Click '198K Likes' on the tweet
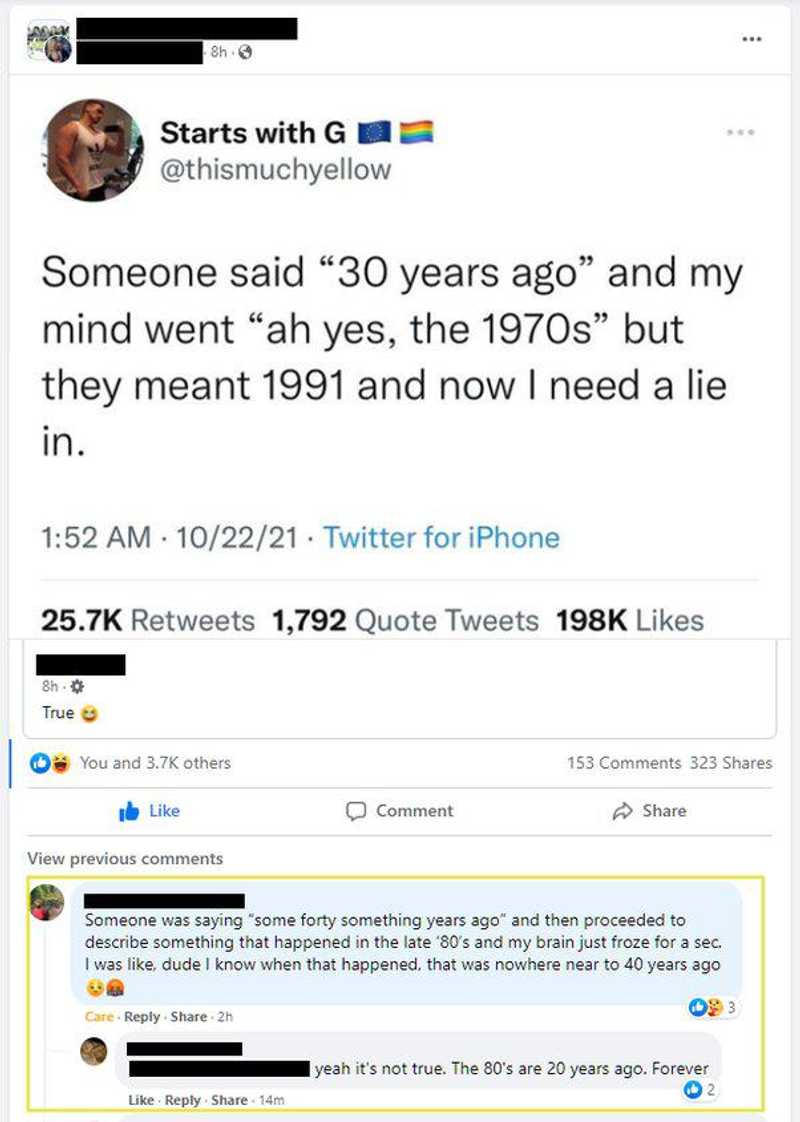This screenshot has width=800, height=1122. tap(637, 619)
